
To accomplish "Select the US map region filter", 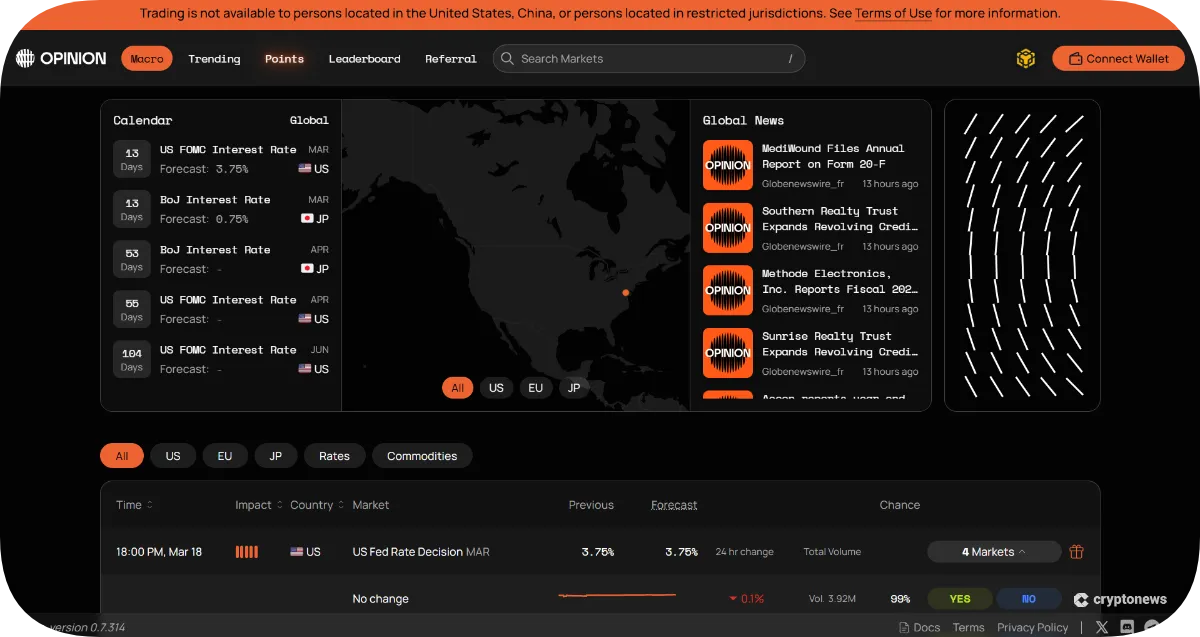I will click(496, 388).
